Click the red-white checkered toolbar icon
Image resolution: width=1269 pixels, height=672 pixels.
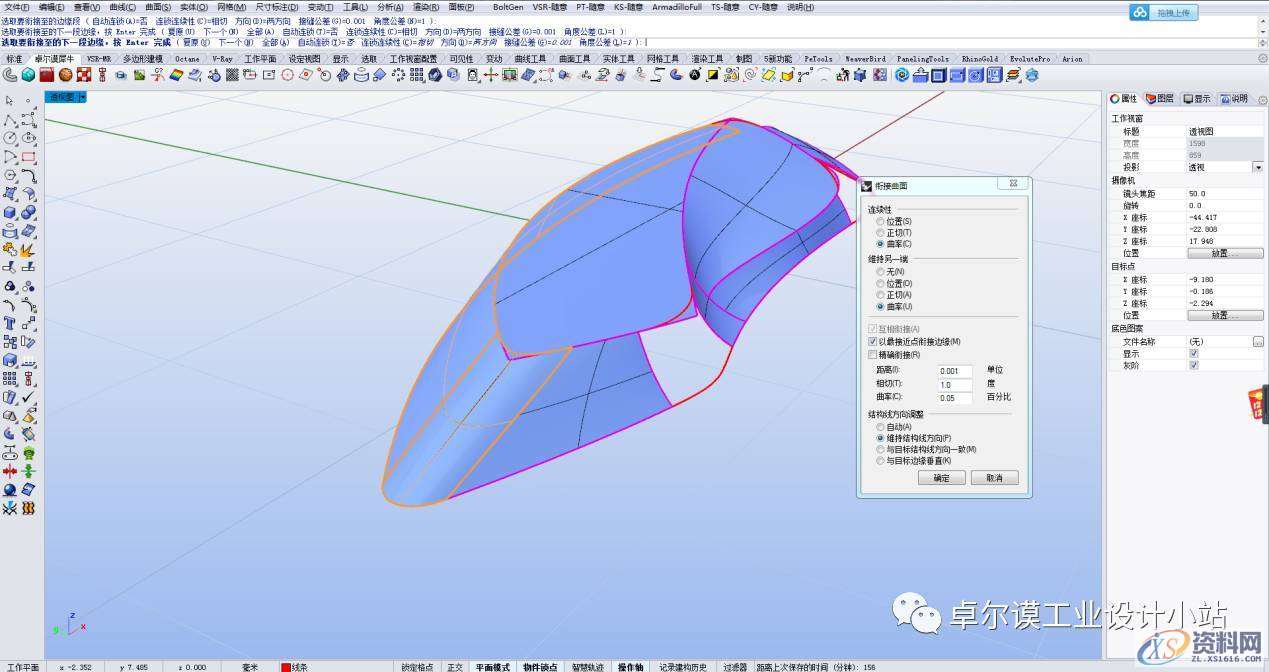coord(84,75)
